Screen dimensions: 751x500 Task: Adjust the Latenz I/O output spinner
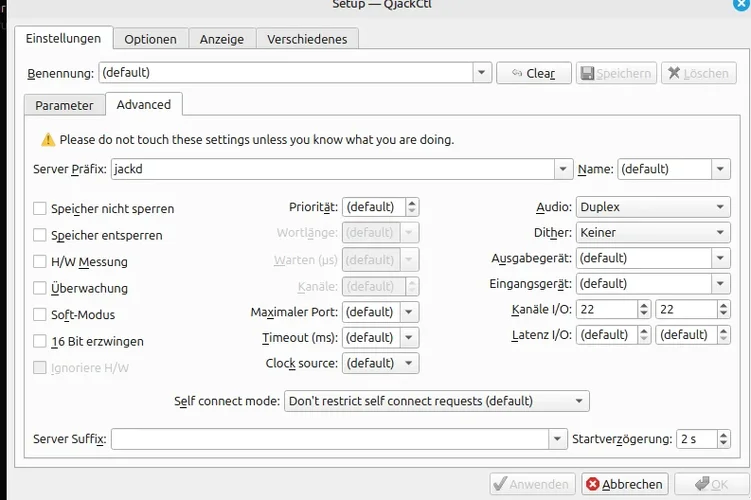[724, 335]
